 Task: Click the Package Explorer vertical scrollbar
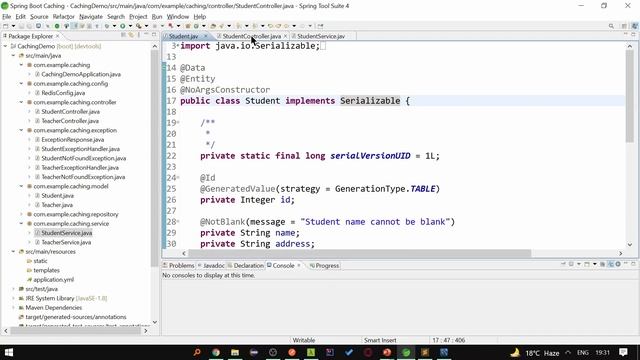(x=155, y=159)
